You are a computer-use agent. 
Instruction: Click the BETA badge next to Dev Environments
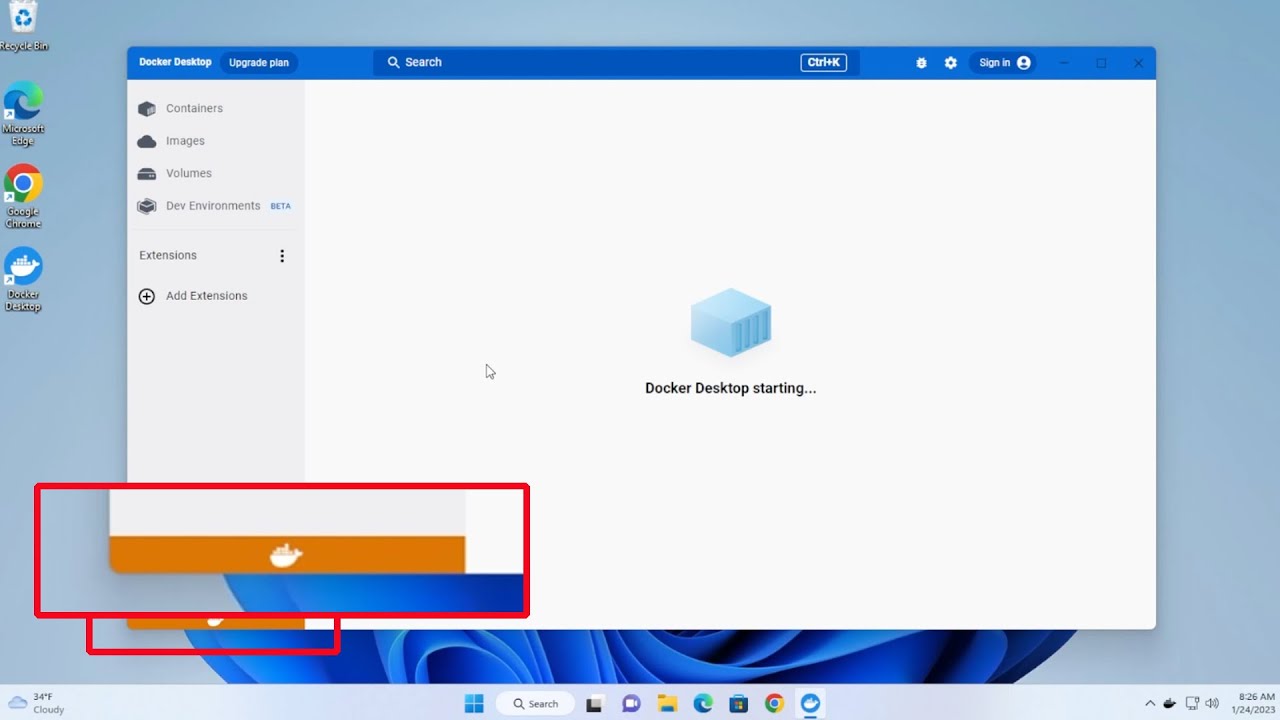tap(281, 206)
